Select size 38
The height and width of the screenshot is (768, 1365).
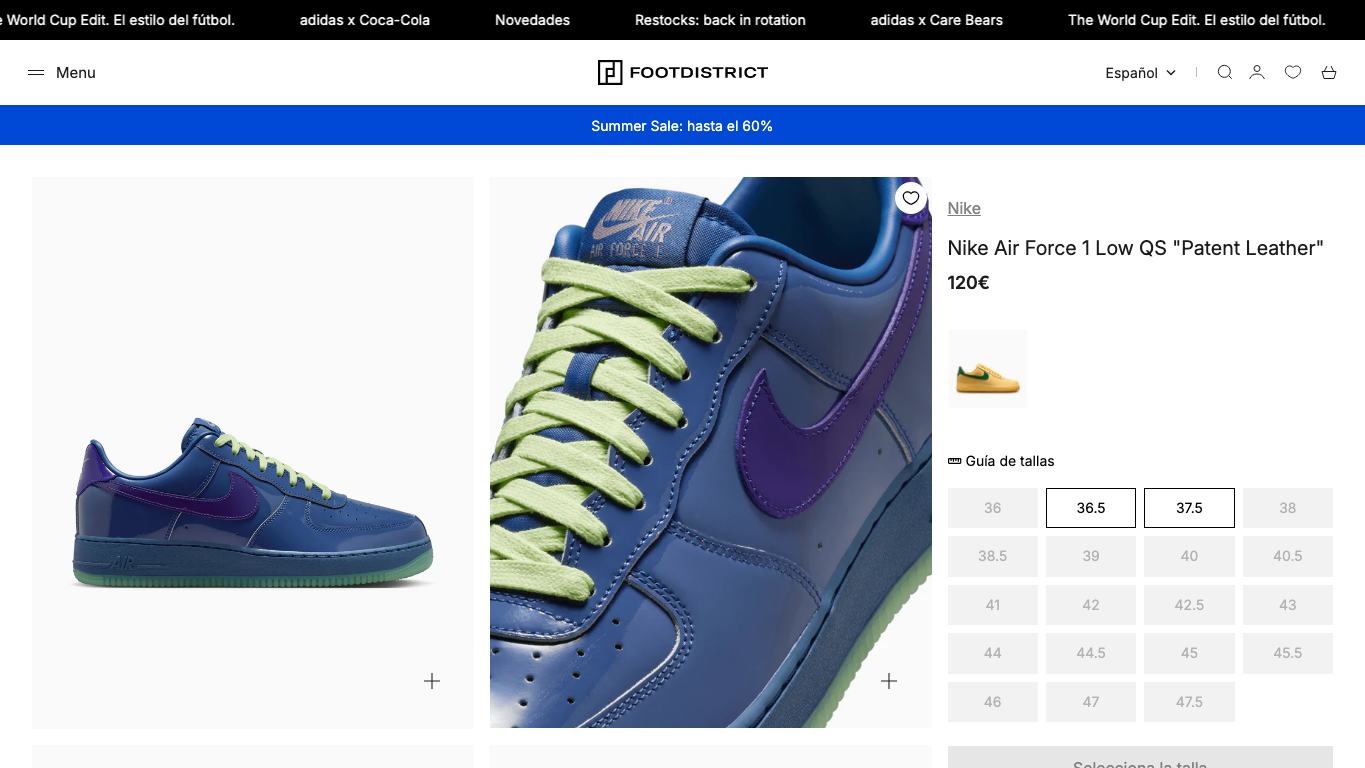click(1288, 508)
